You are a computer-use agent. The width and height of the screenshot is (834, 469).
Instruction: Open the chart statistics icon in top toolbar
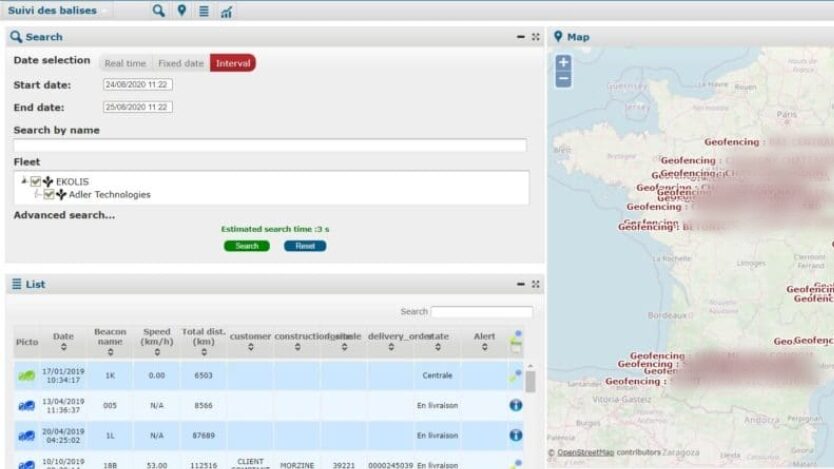point(227,11)
